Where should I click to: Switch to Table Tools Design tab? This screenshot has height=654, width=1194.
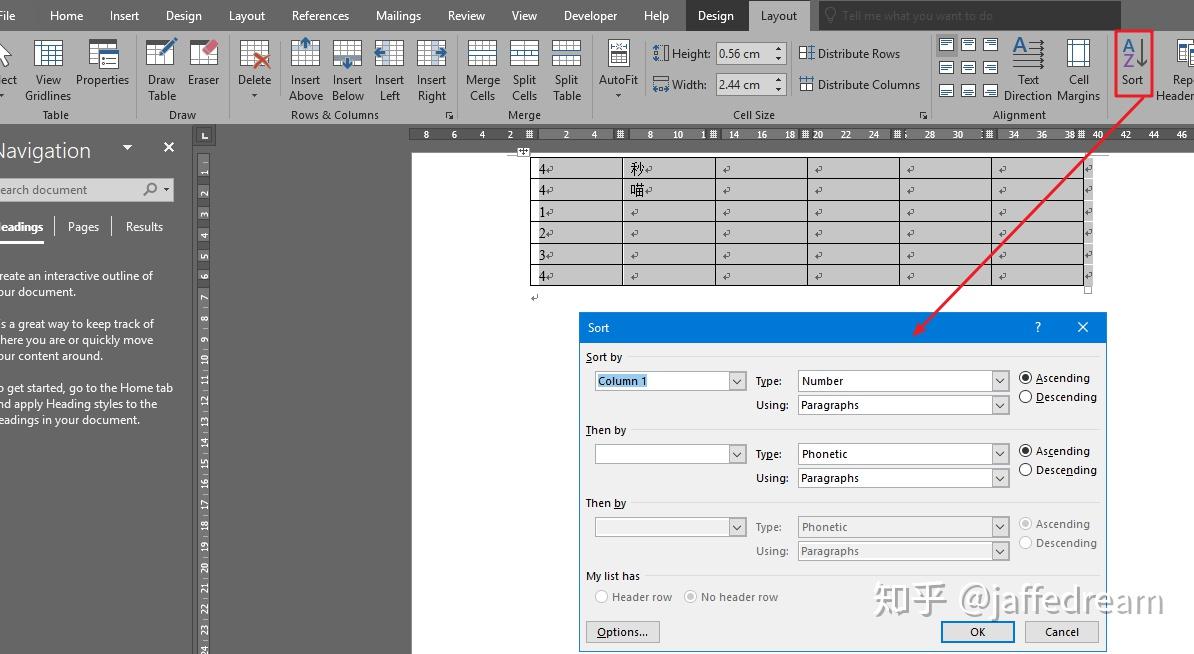pyautogui.click(x=716, y=15)
